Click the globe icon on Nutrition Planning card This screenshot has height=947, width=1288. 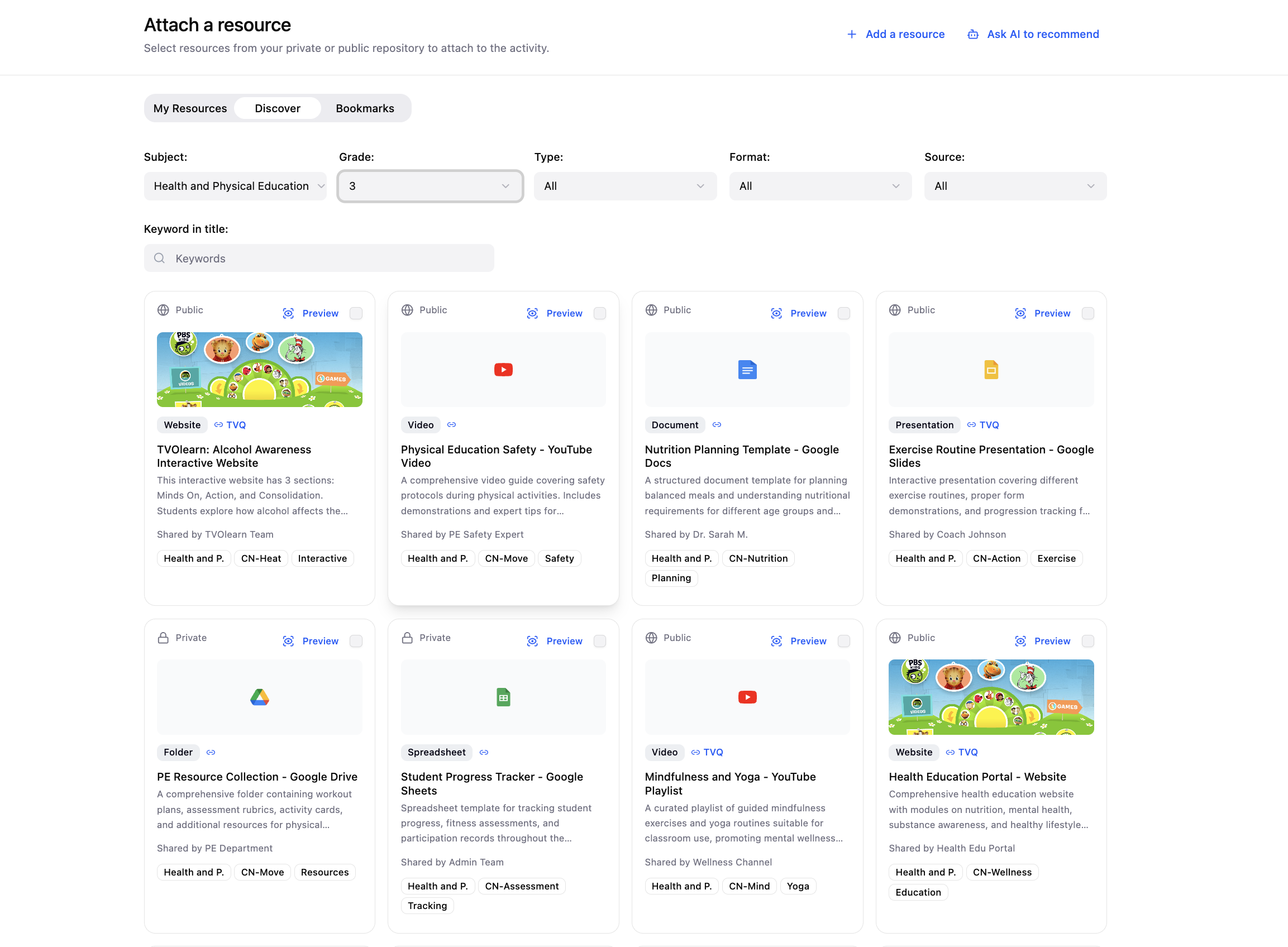(651, 309)
